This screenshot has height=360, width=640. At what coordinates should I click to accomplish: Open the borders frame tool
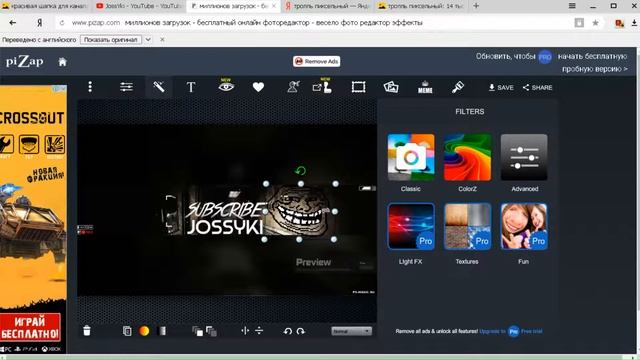[358, 87]
